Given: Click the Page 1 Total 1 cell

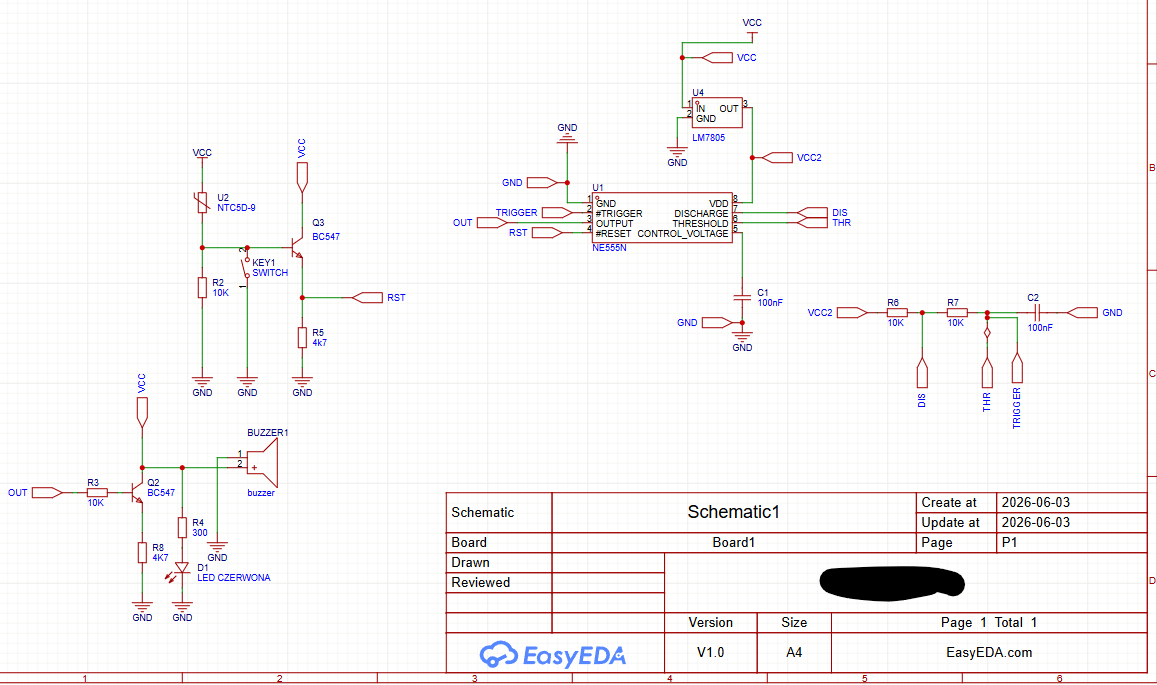Looking at the screenshot, I should point(989,622).
